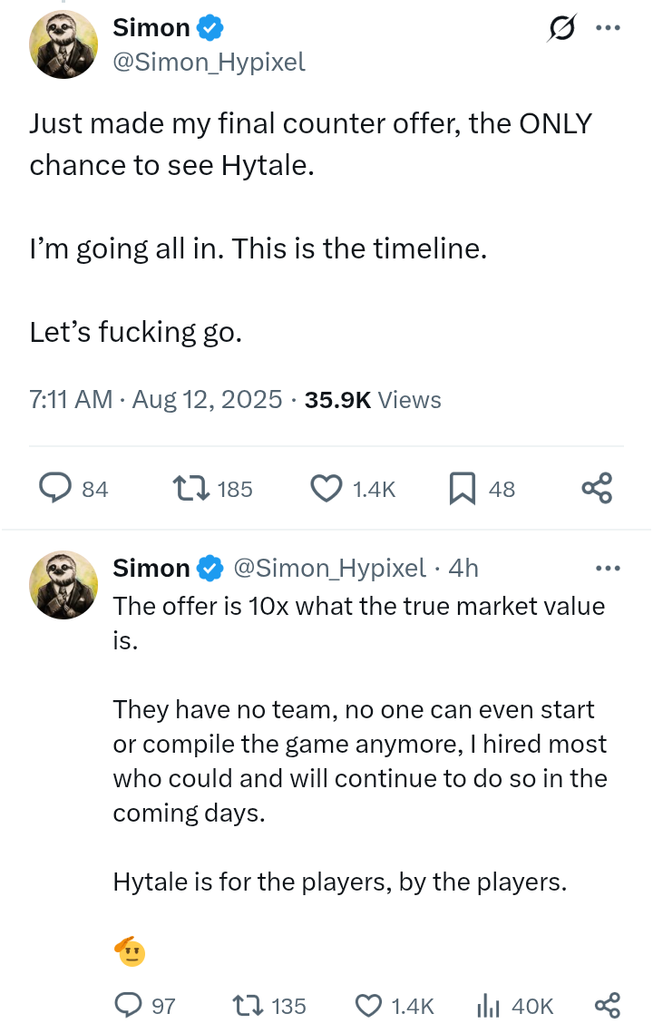Screen dimensions: 653x1024
Task: View the 35.9K Views count details
Action: click(x=372, y=400)
